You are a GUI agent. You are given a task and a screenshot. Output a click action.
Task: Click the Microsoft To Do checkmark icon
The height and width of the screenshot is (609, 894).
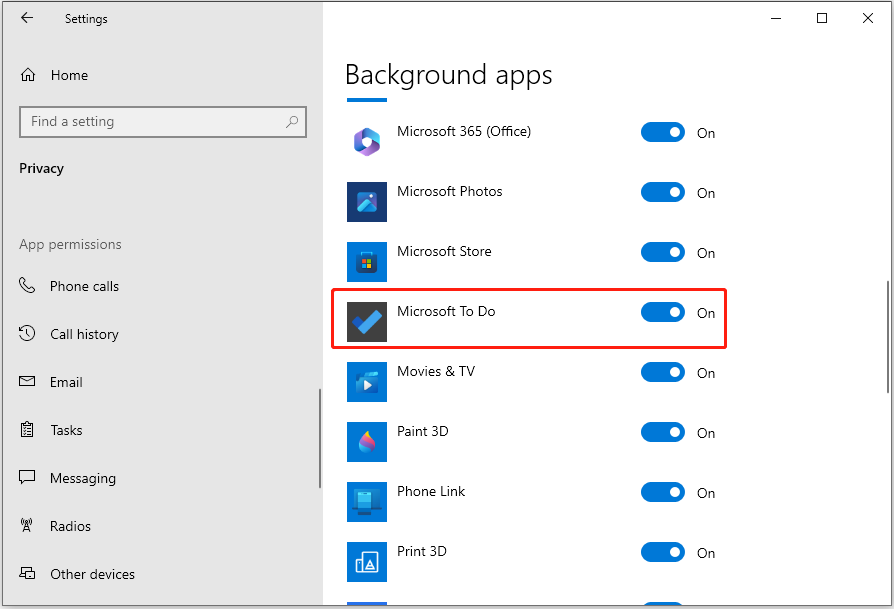coord(367,322)
